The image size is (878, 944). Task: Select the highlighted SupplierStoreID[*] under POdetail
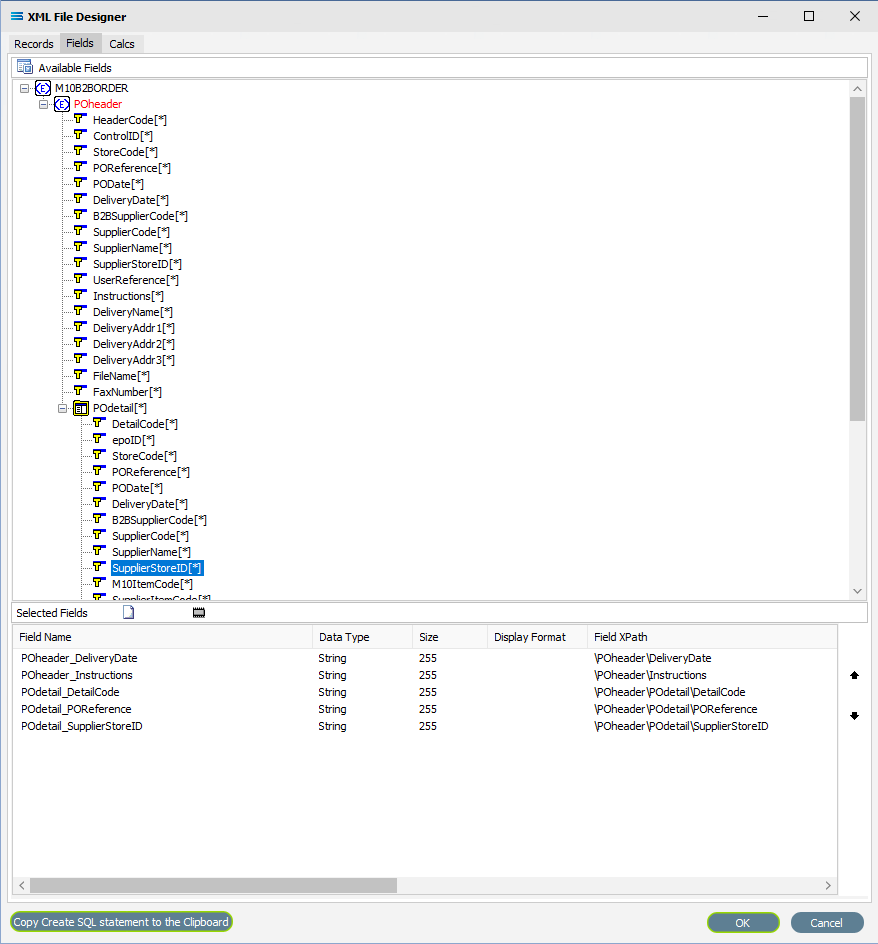157,568
